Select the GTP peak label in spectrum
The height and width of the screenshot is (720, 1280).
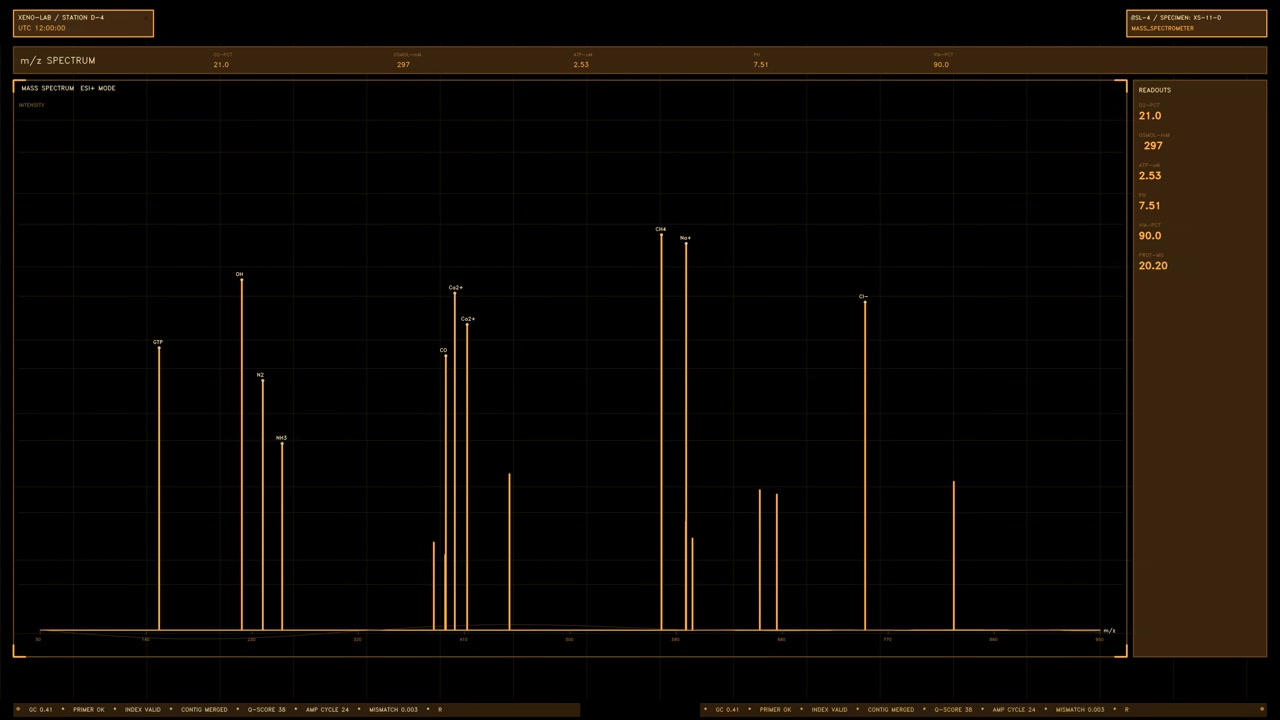pyautogui.click(x=158, y=342)
